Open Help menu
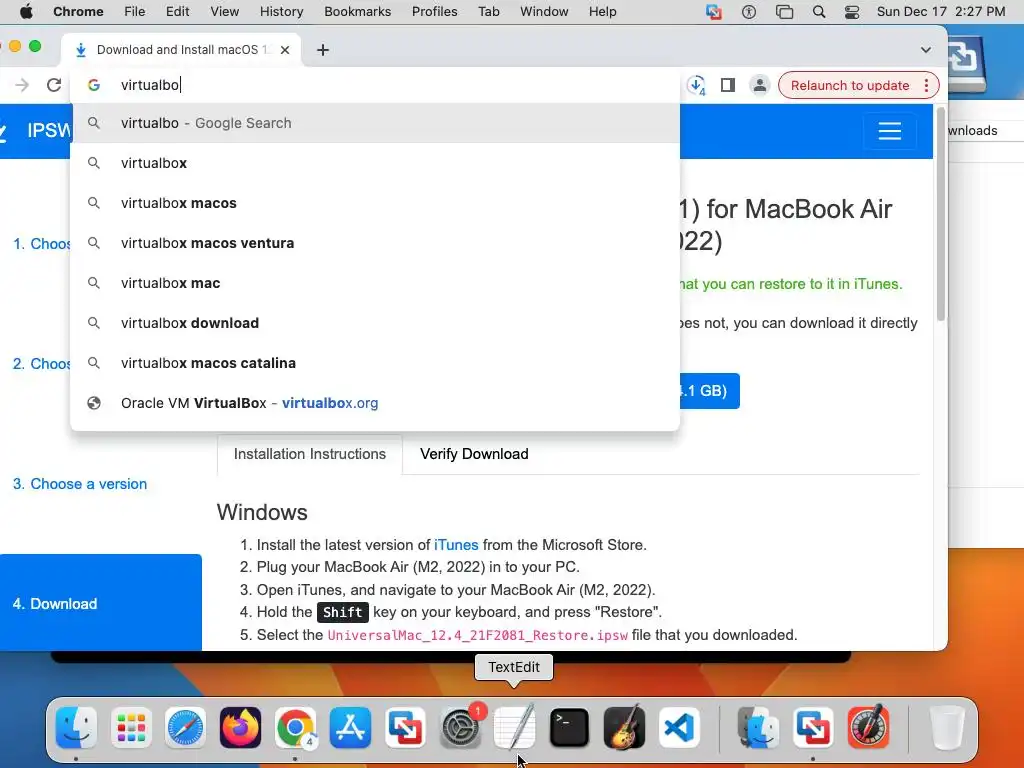 [602, 12]
